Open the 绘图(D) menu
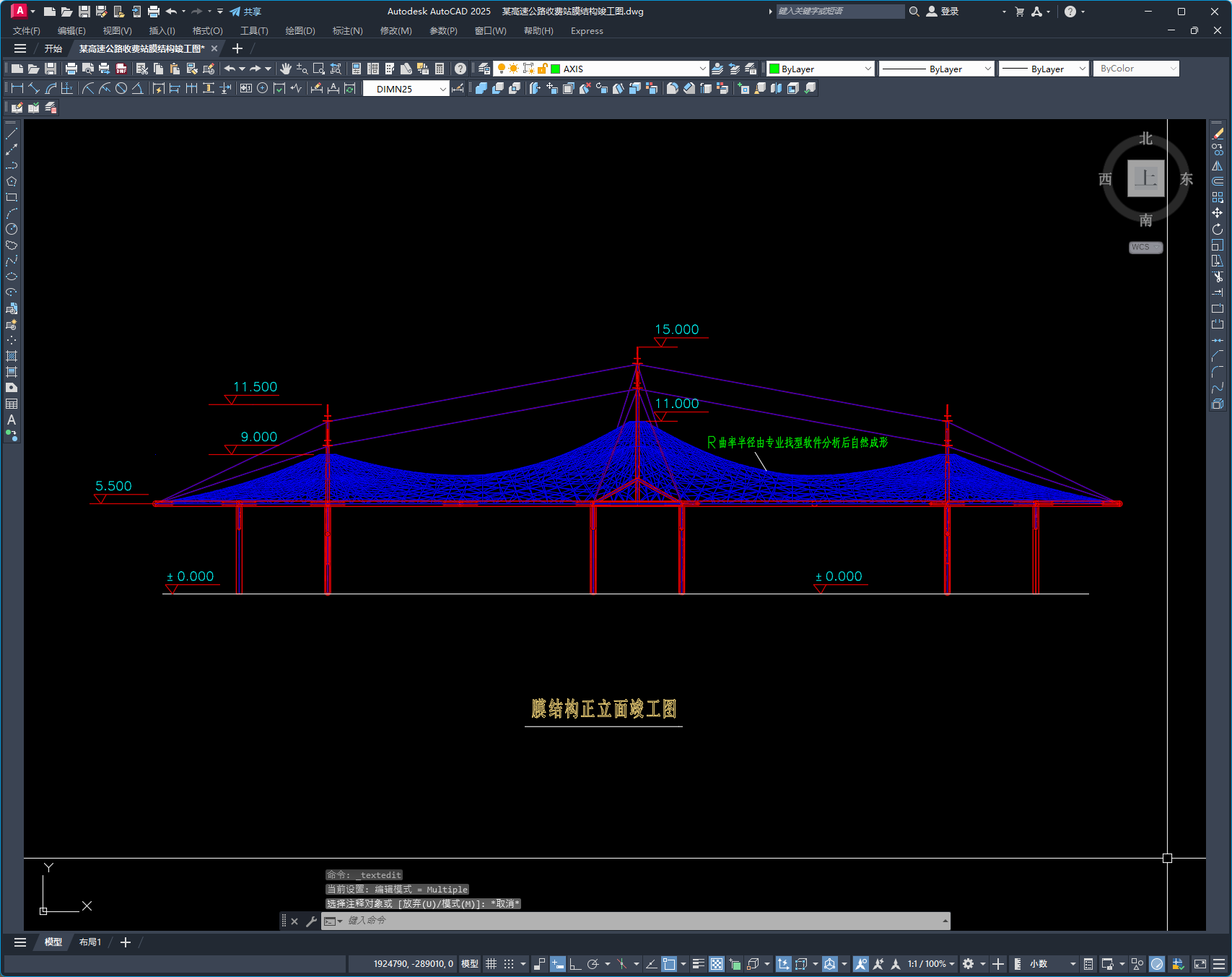Screen dimensions: 1232x977 tap(300, 31)
